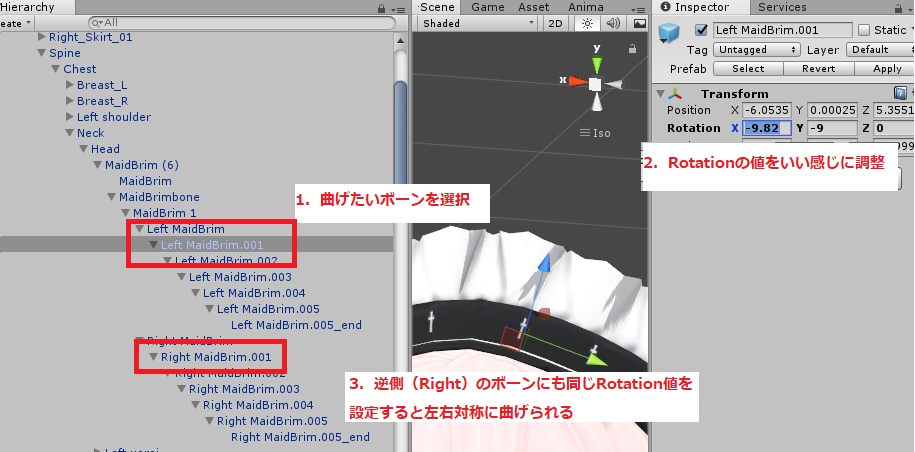Open the Layer dropdown
This screenshot has height=452, width=915.
coord(879,50)
